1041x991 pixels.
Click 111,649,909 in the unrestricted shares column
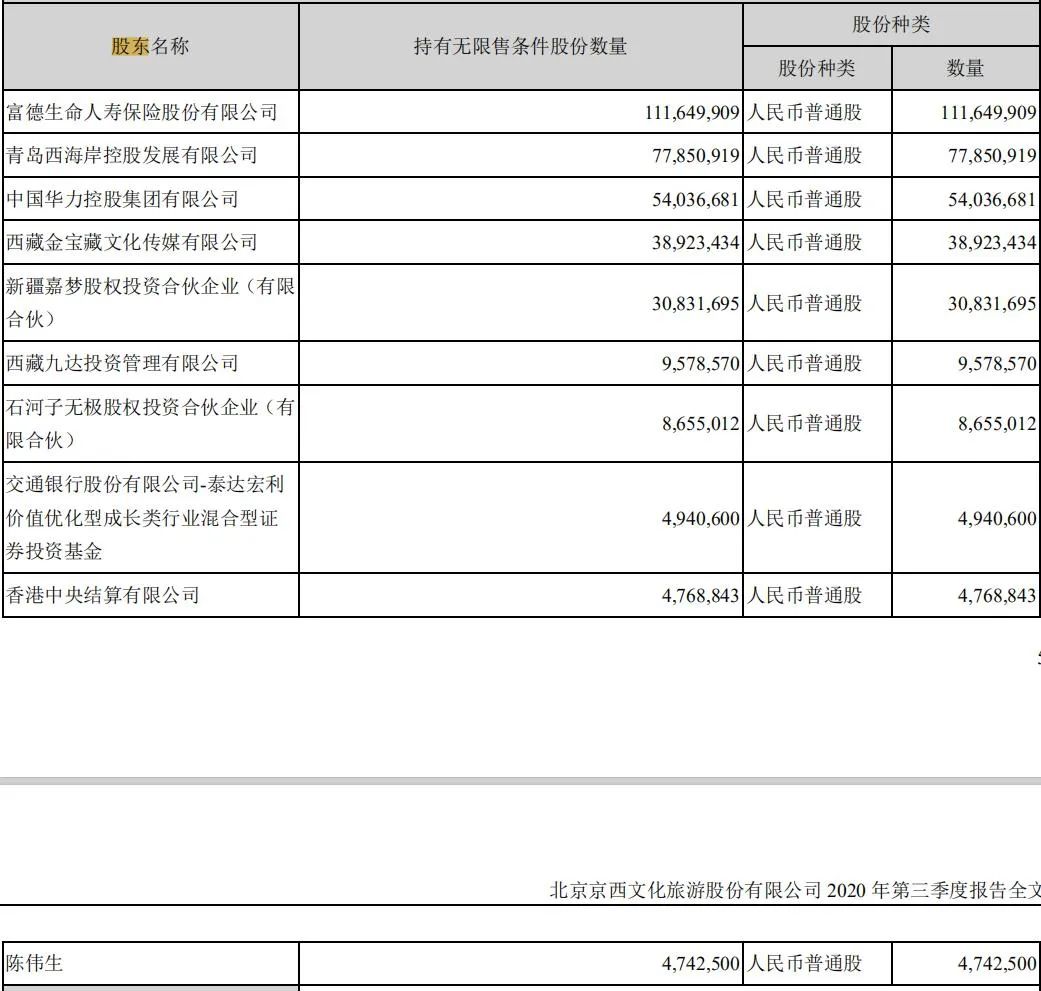pos(692,113)
